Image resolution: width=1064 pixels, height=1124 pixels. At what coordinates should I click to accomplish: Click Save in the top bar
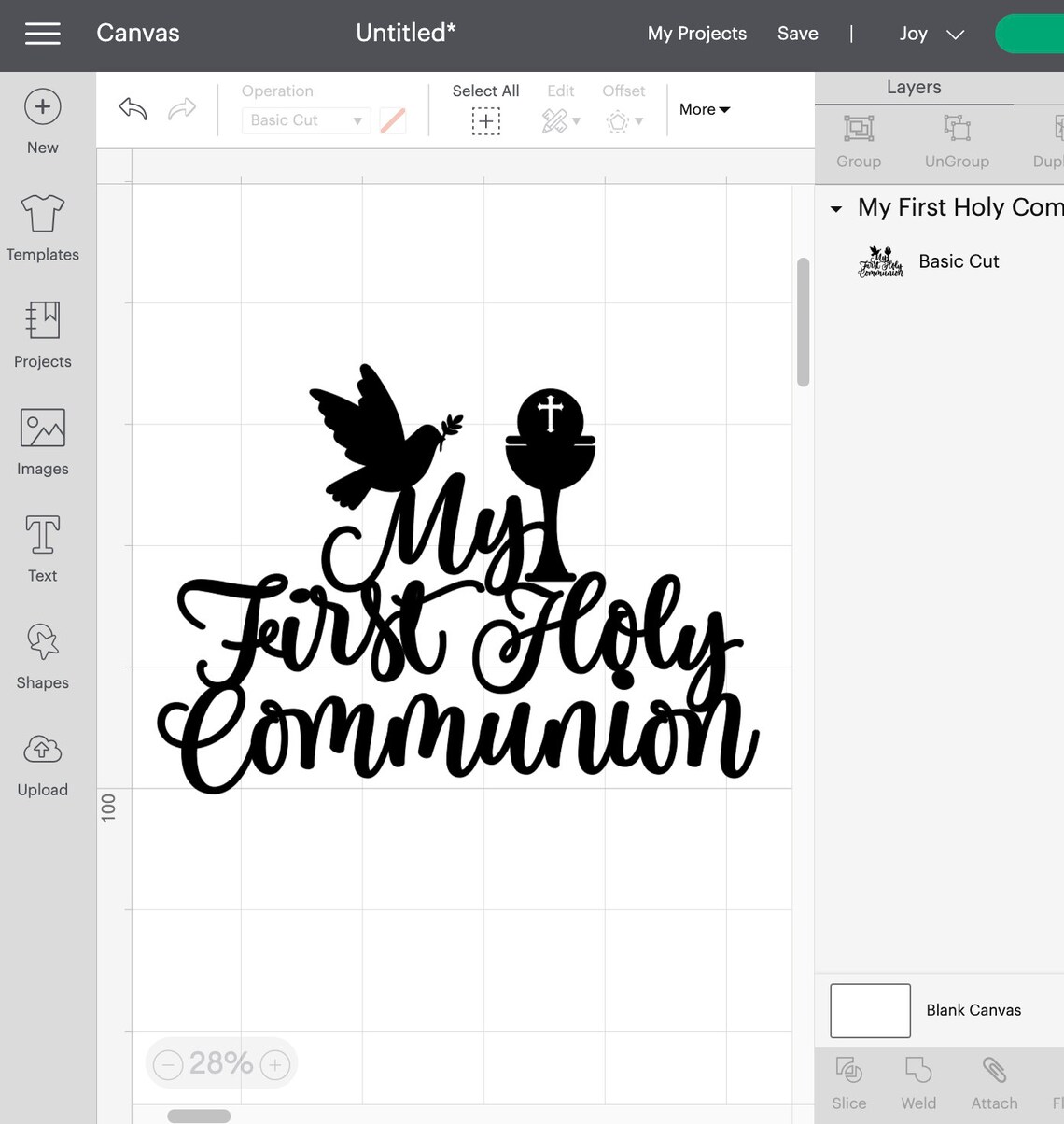[797, 34]
